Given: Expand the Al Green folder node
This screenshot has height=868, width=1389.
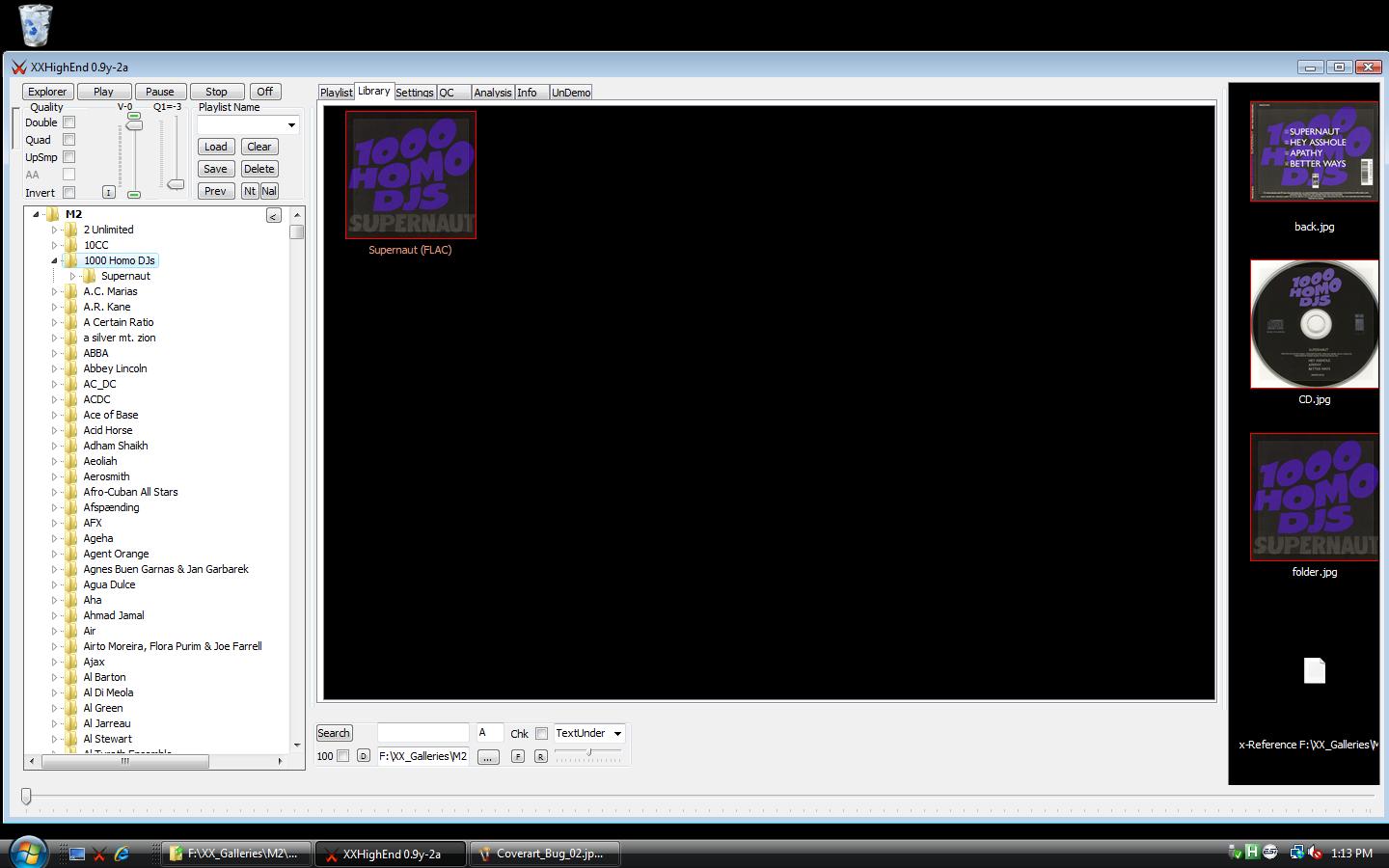Looking at the screenshot, I should (x=54, y=708).
